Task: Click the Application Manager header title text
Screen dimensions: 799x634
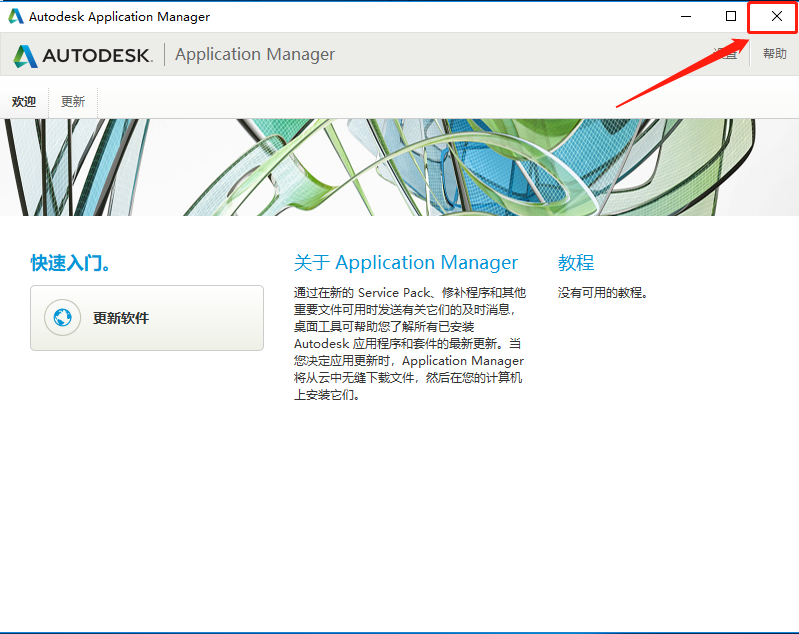Action: 255,54
